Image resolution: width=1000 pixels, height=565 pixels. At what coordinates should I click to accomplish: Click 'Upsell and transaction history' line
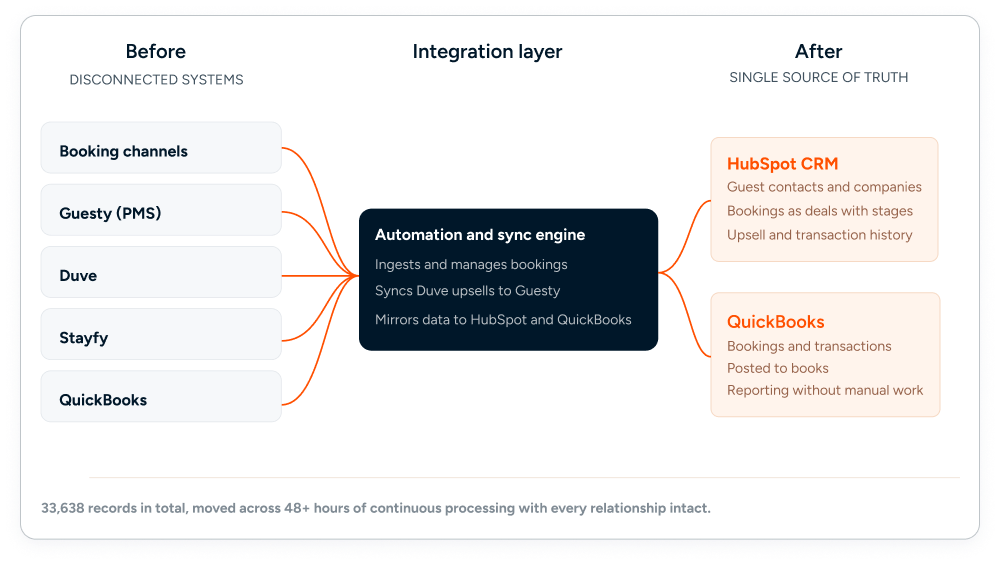[x=820, y=235]
